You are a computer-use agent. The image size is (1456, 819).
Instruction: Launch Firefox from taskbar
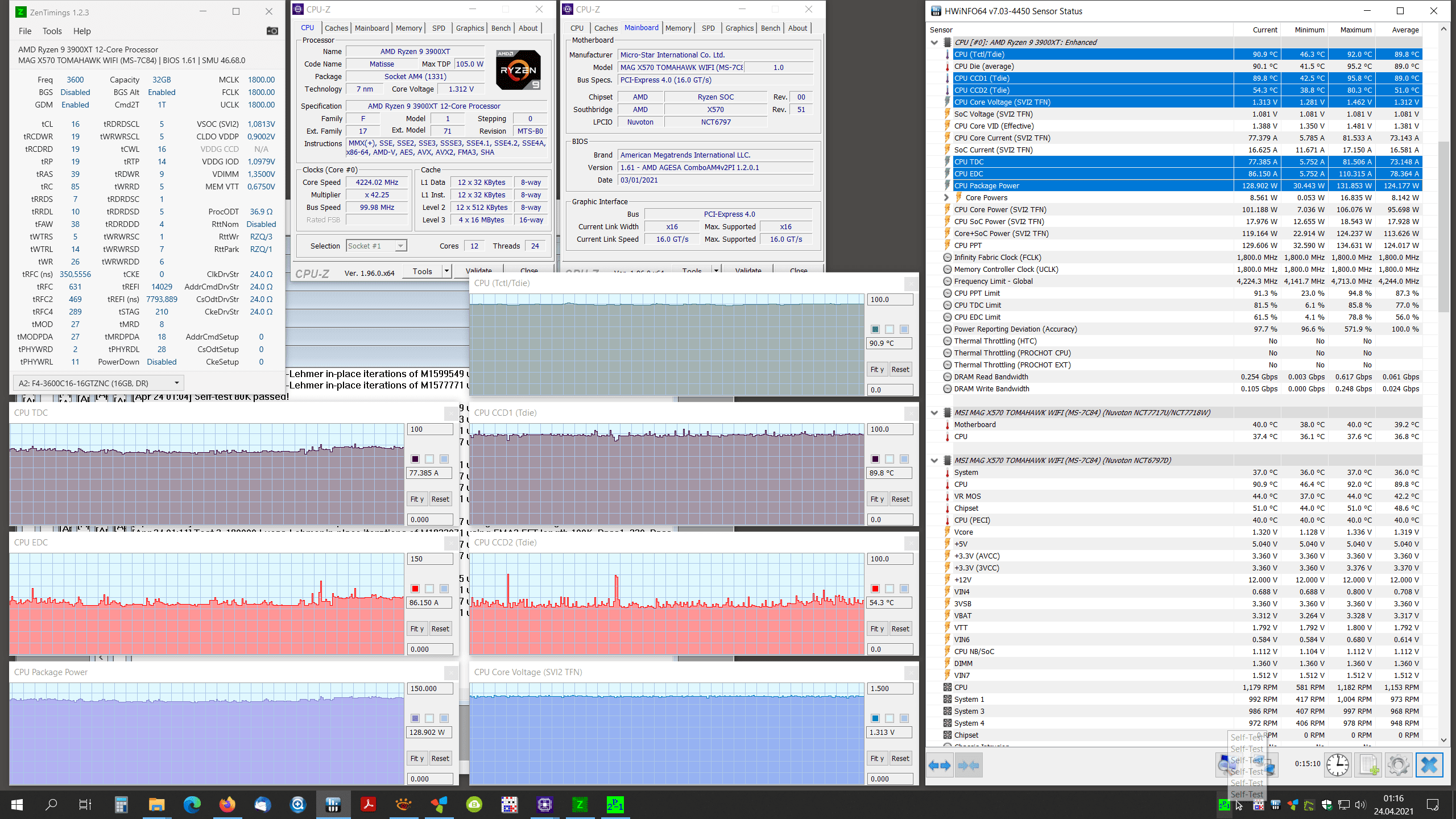pyautogui.click(x=227, y=805)
